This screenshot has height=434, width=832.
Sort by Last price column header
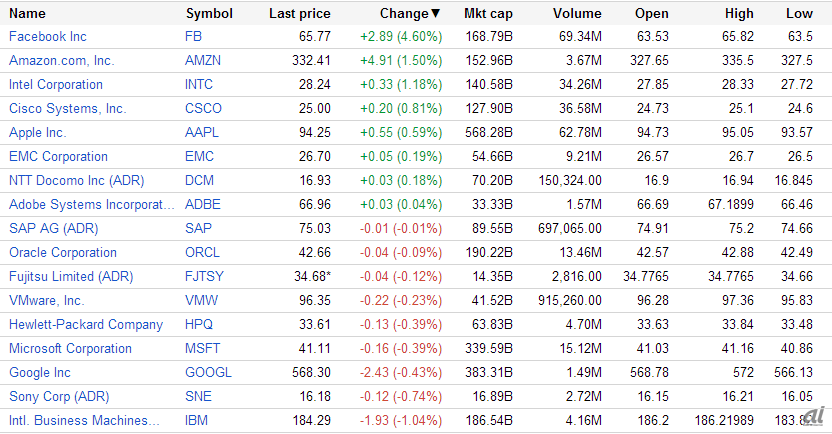[299, 13]
